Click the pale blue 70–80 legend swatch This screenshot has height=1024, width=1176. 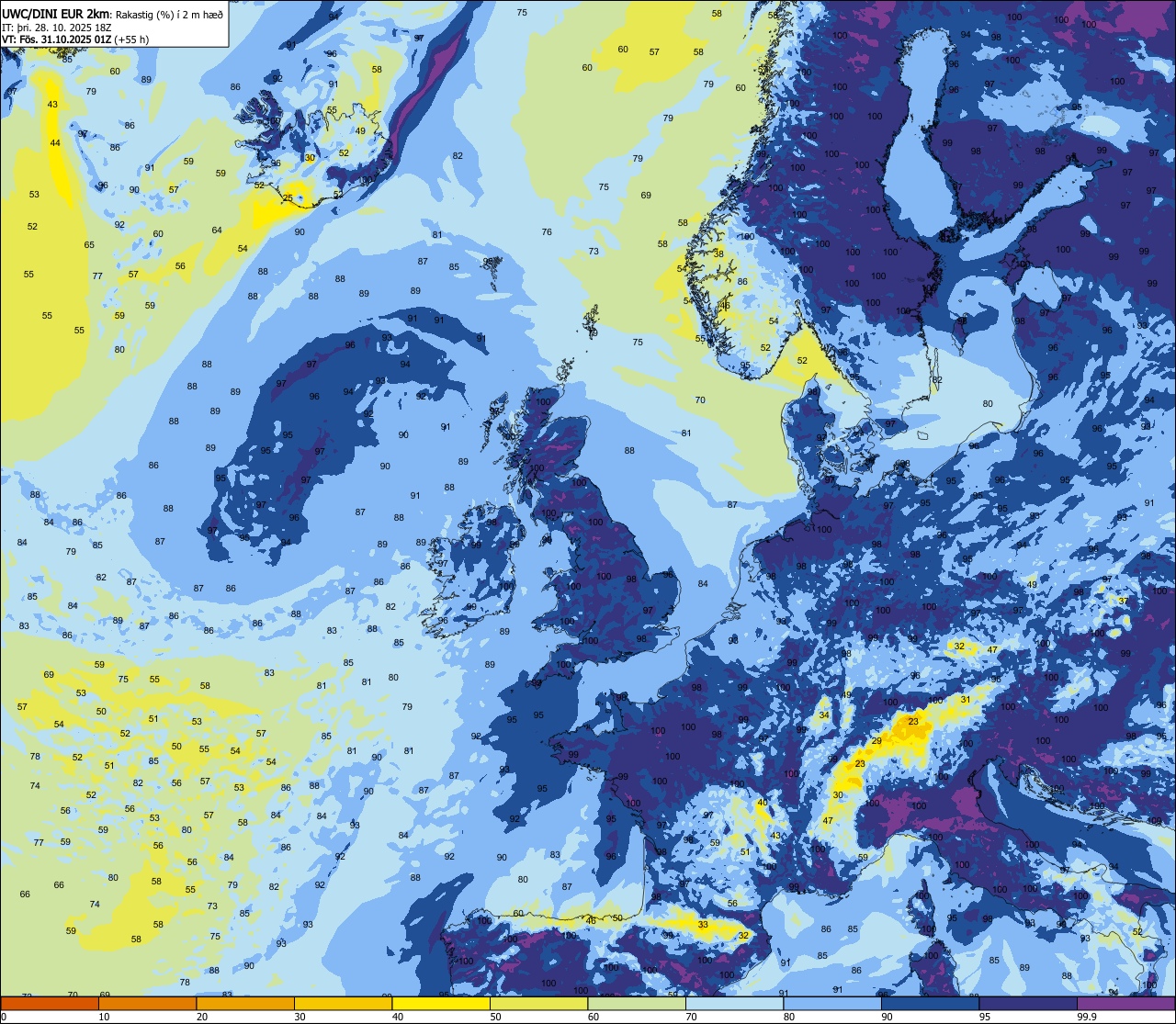[734, 1003]
